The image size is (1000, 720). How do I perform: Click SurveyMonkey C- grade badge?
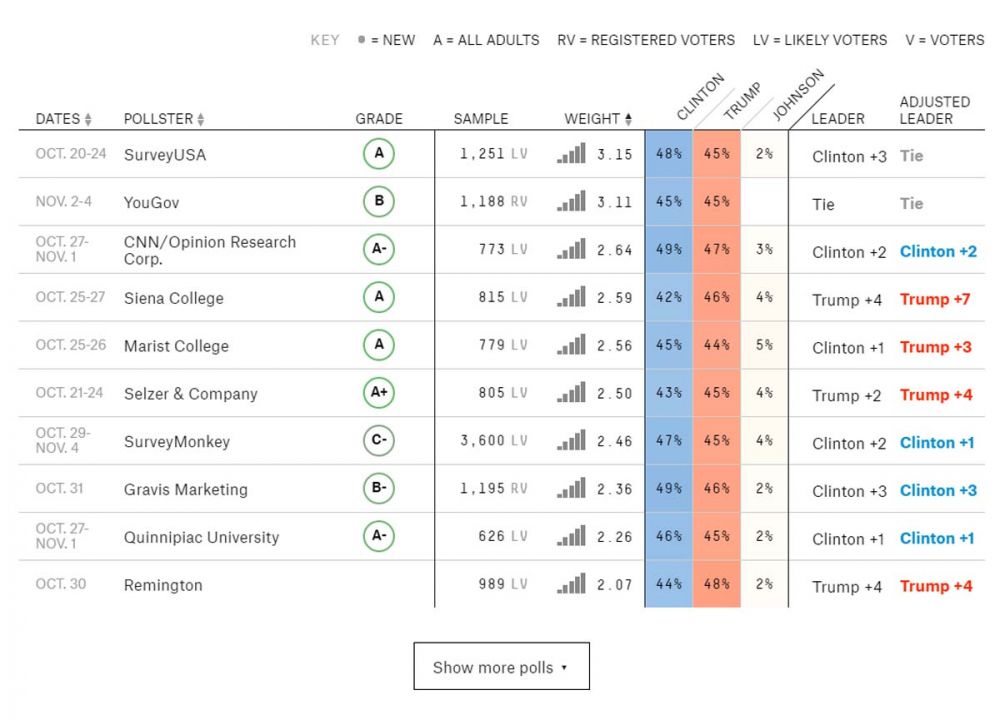coord(379,441)
